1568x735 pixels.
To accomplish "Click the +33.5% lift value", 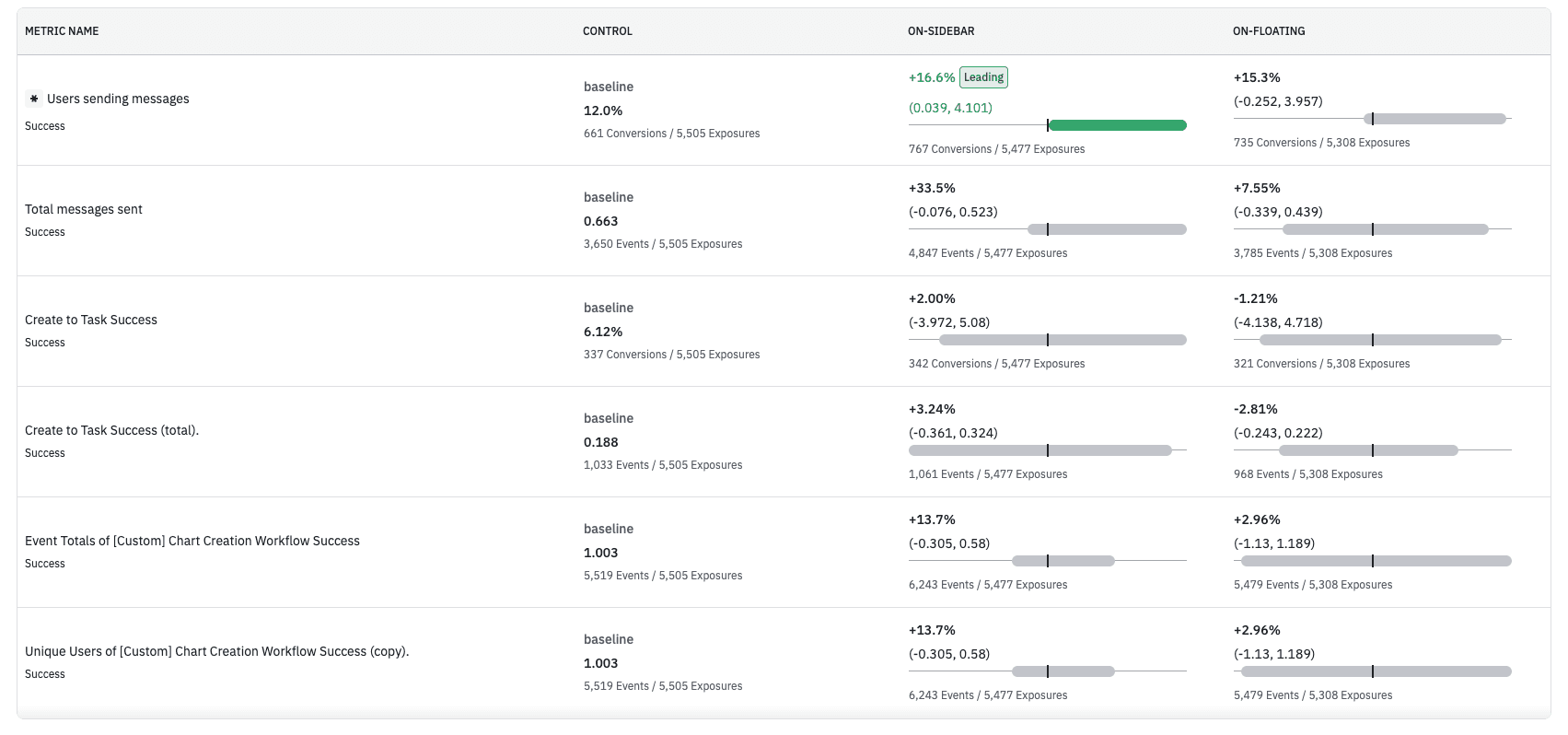I will click(x=932, y=188).
